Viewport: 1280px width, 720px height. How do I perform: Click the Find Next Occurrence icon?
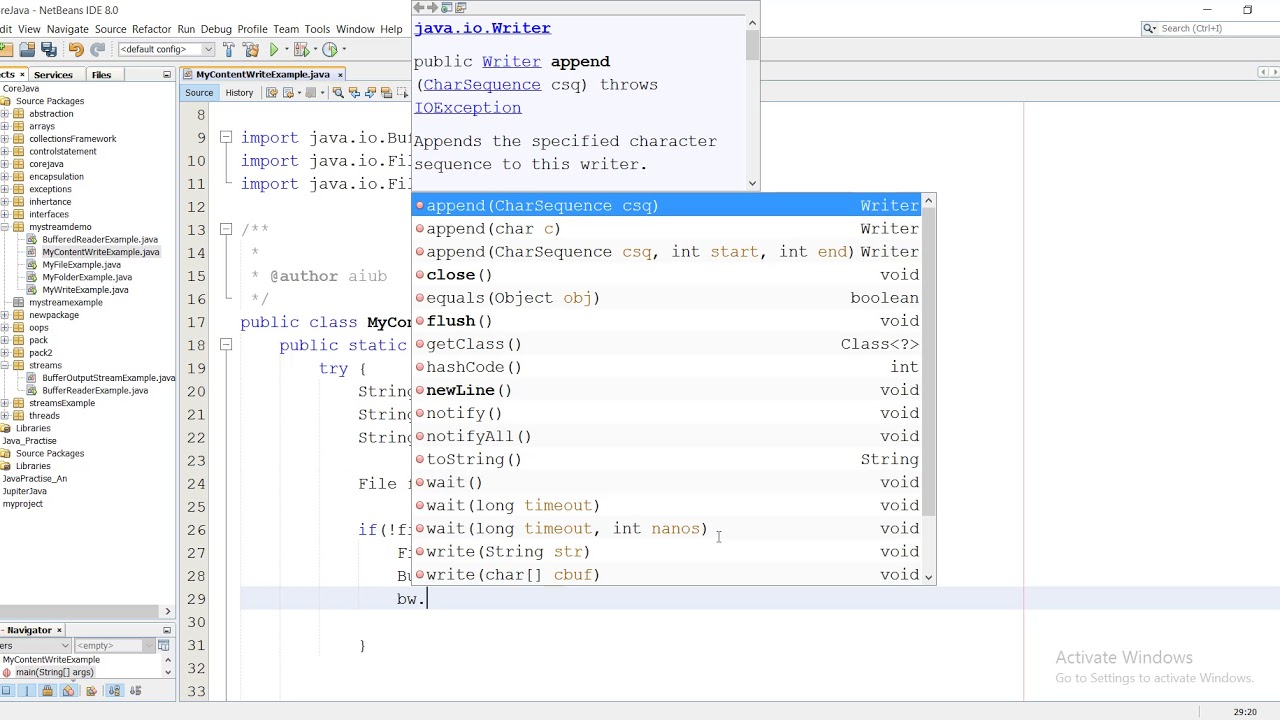[370, 93]
